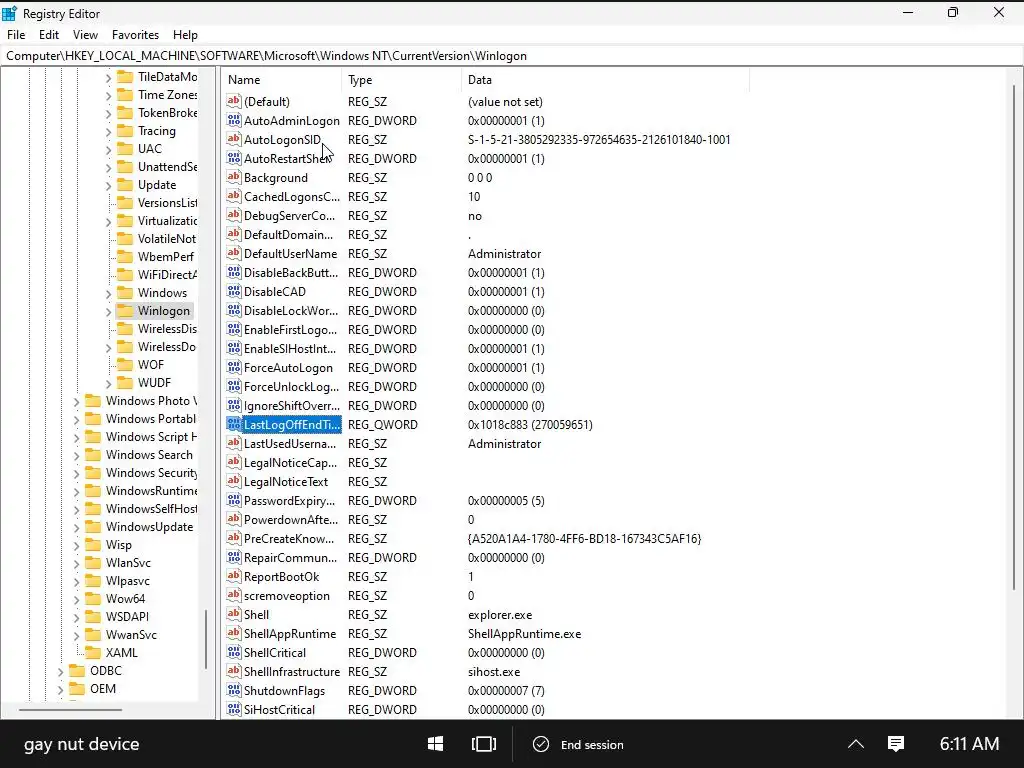Click the ShellCritical DWORD icon
The image size is (1024, 768).
coord(234,652)
